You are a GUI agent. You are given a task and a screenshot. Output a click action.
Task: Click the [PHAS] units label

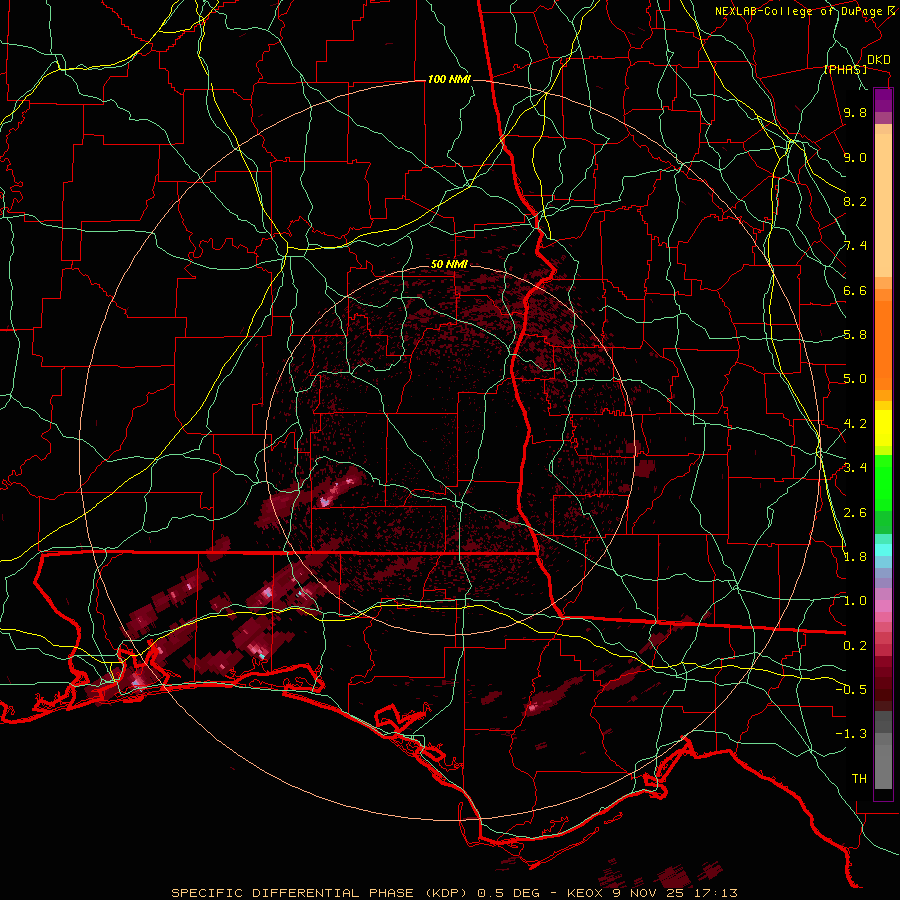845,70
